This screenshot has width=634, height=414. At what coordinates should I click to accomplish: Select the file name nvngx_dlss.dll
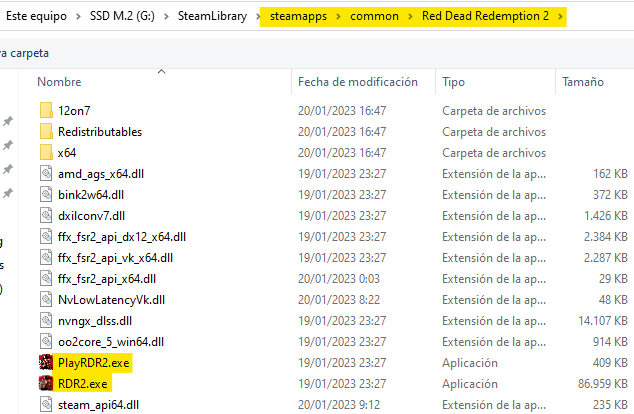point(95,321)
